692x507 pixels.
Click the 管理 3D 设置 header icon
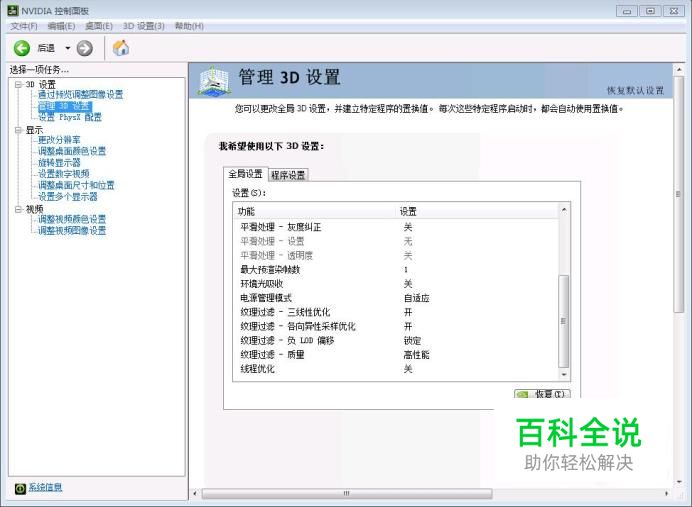click(214, 81)
